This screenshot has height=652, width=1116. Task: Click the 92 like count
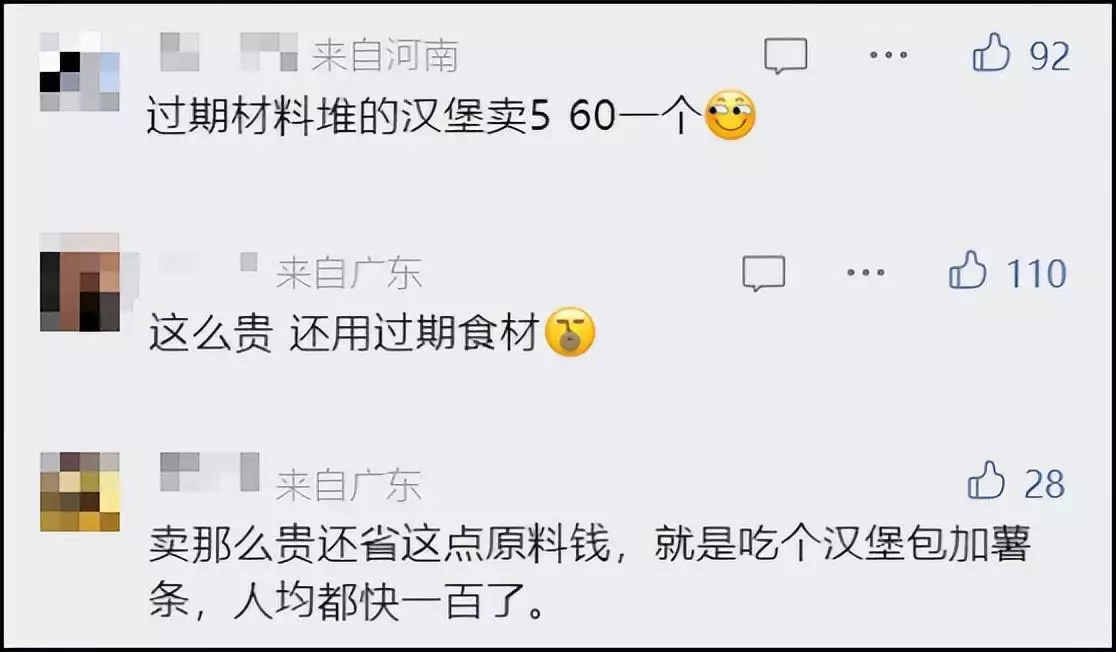point(1050,56)
